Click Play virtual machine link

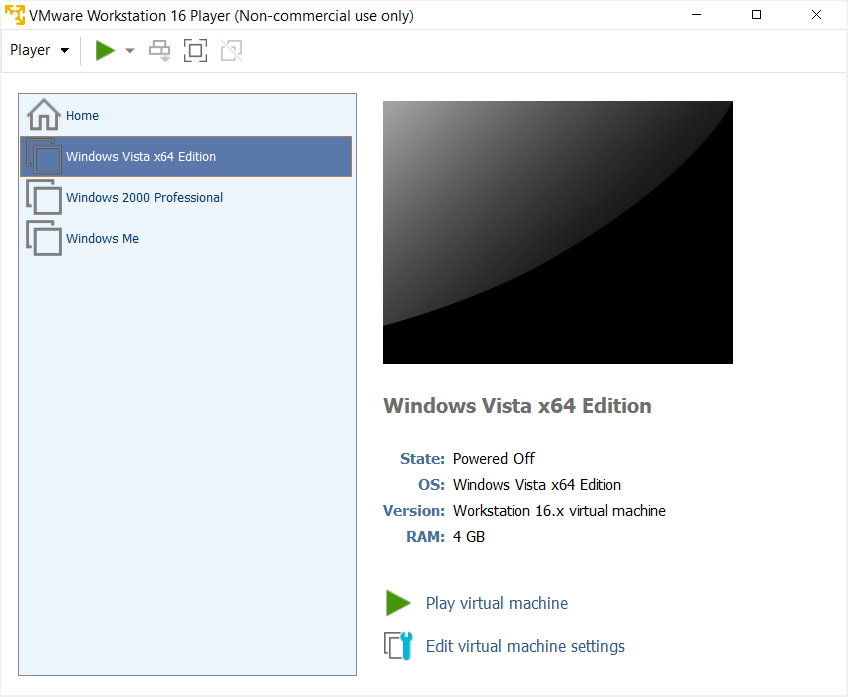coord(496,603)
